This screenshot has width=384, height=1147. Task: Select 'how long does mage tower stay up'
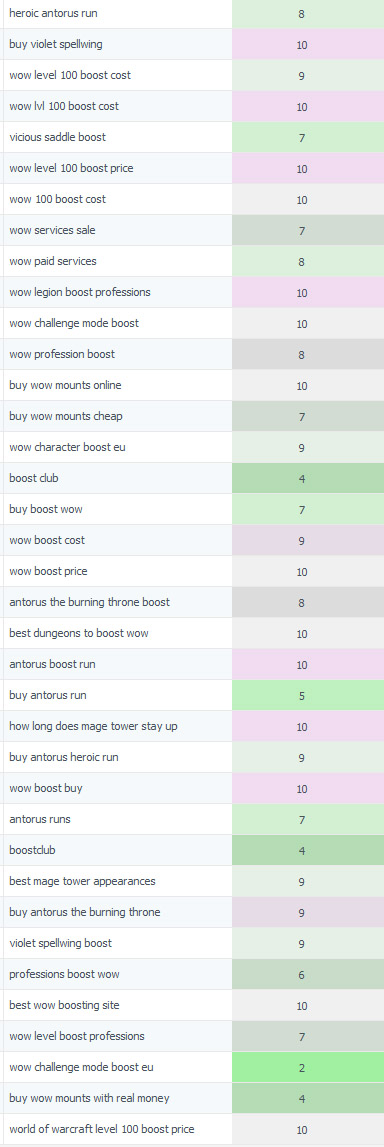tap(94, 726)
